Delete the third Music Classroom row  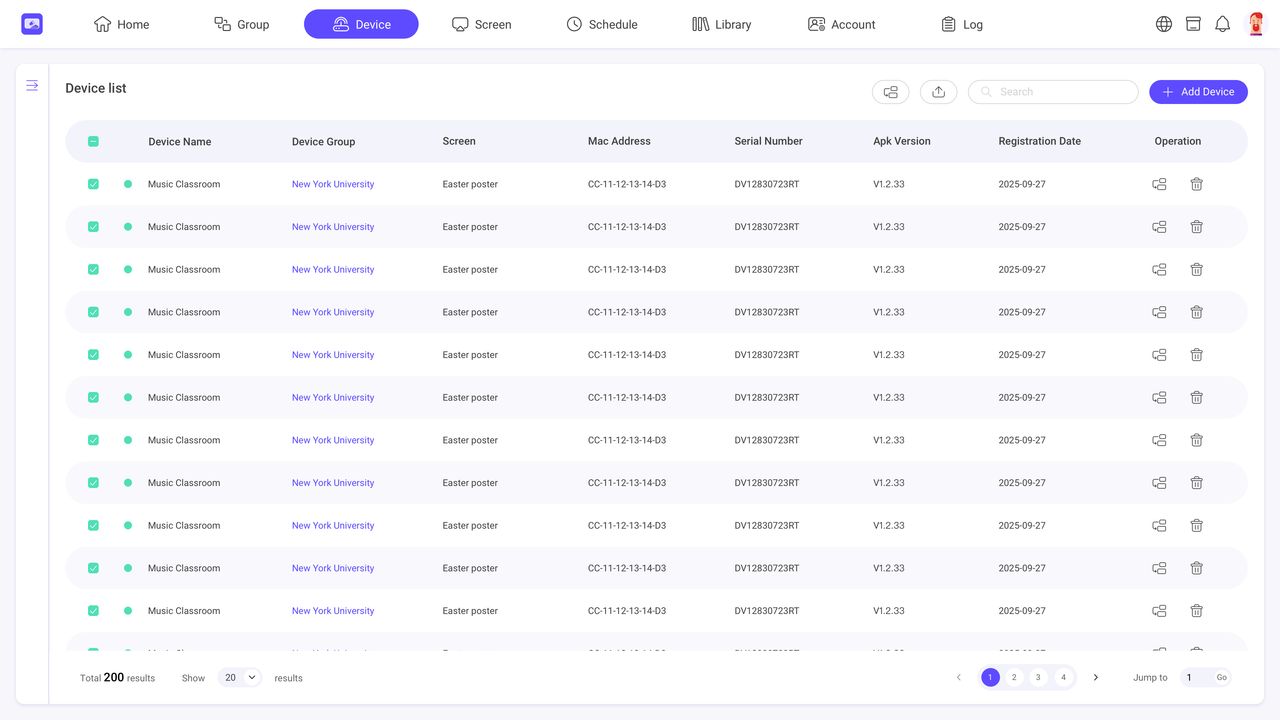point(1196,269)
